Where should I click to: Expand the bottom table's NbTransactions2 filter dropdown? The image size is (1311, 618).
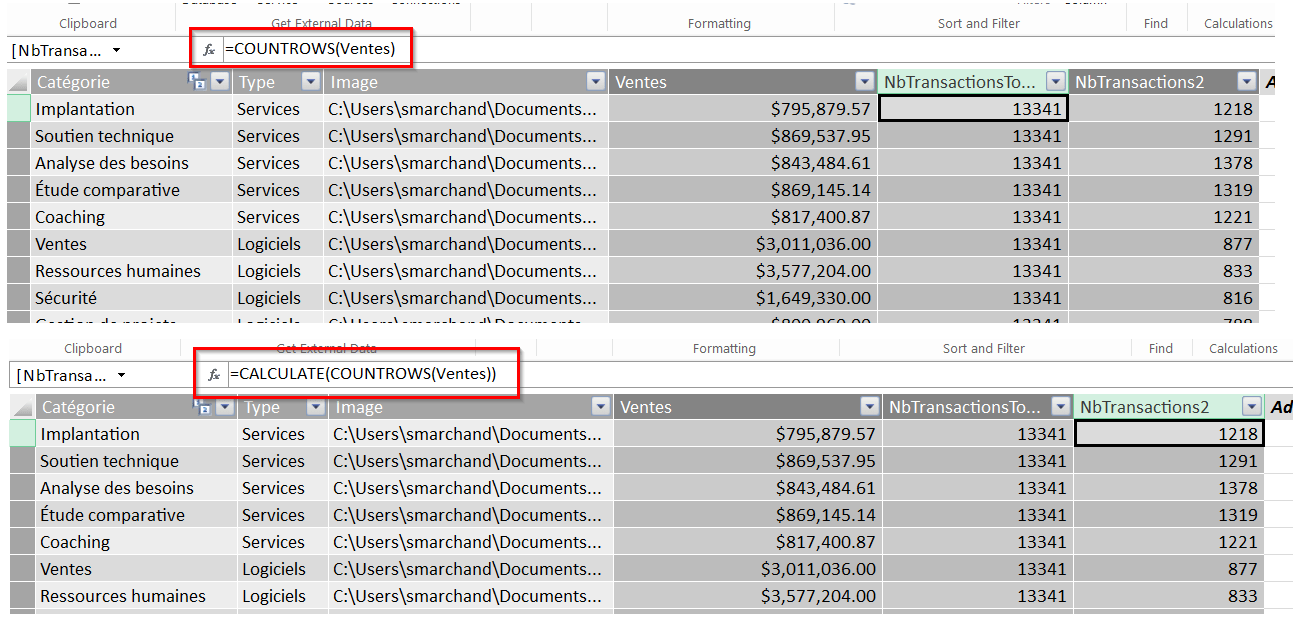tap(1251, 407)
